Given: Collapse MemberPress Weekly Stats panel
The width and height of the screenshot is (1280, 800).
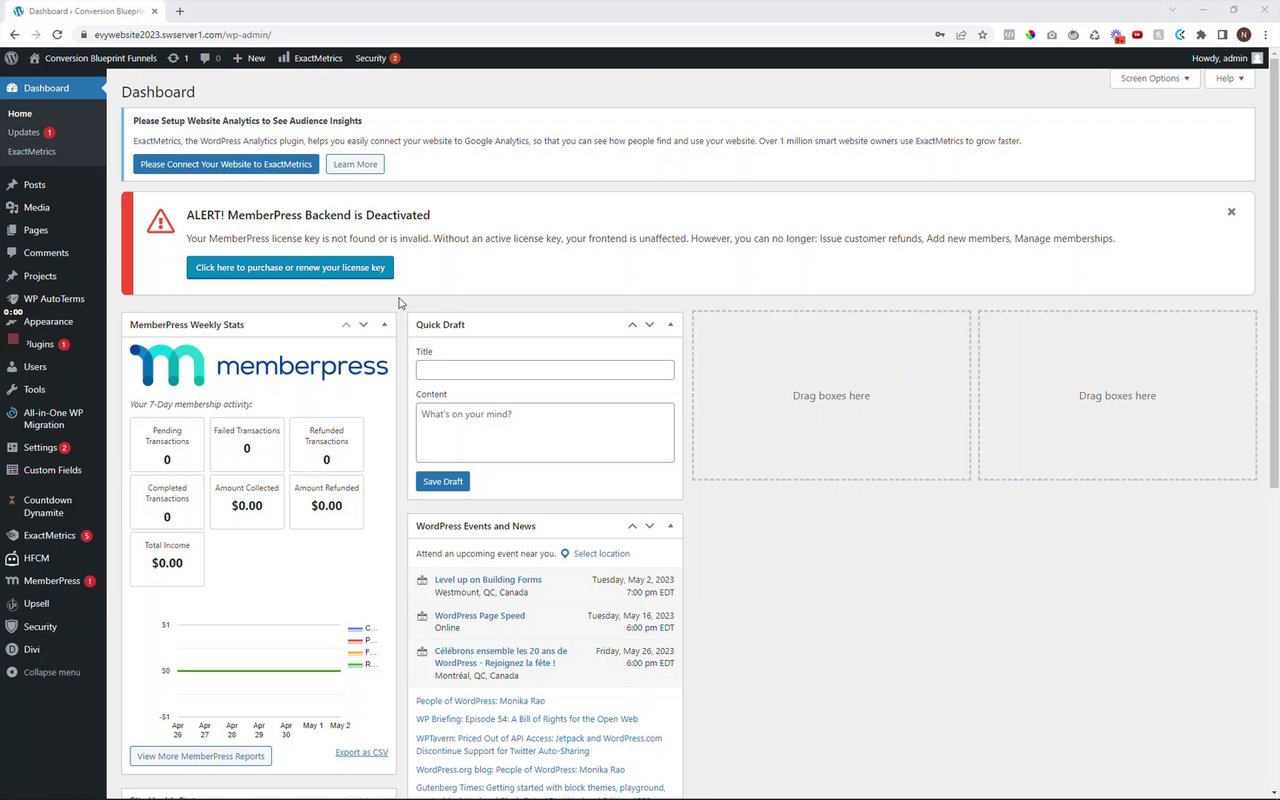Looking at the screenshot, I should click(385, 325).
